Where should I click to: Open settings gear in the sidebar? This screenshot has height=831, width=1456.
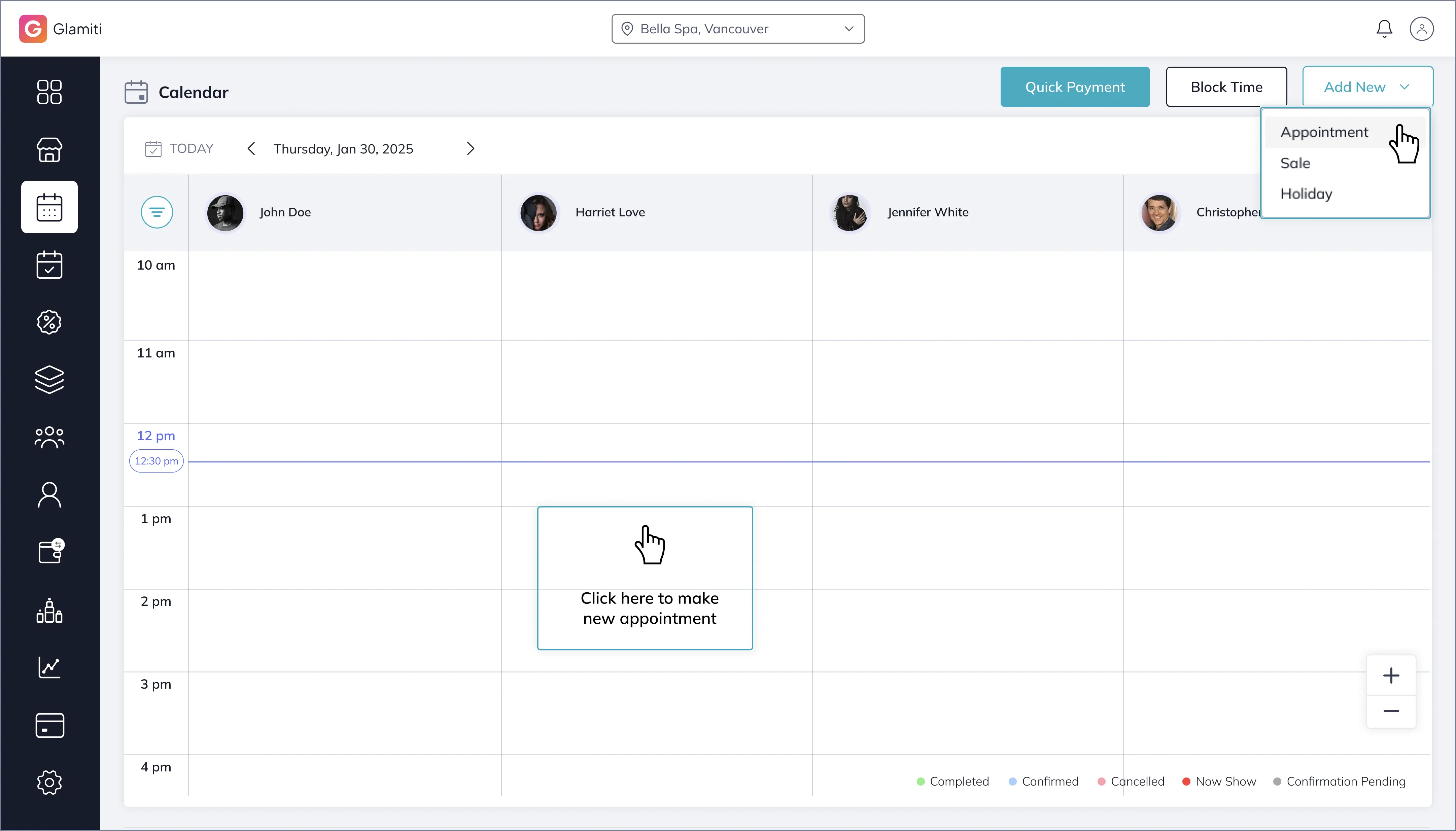[x=49, y=783]
